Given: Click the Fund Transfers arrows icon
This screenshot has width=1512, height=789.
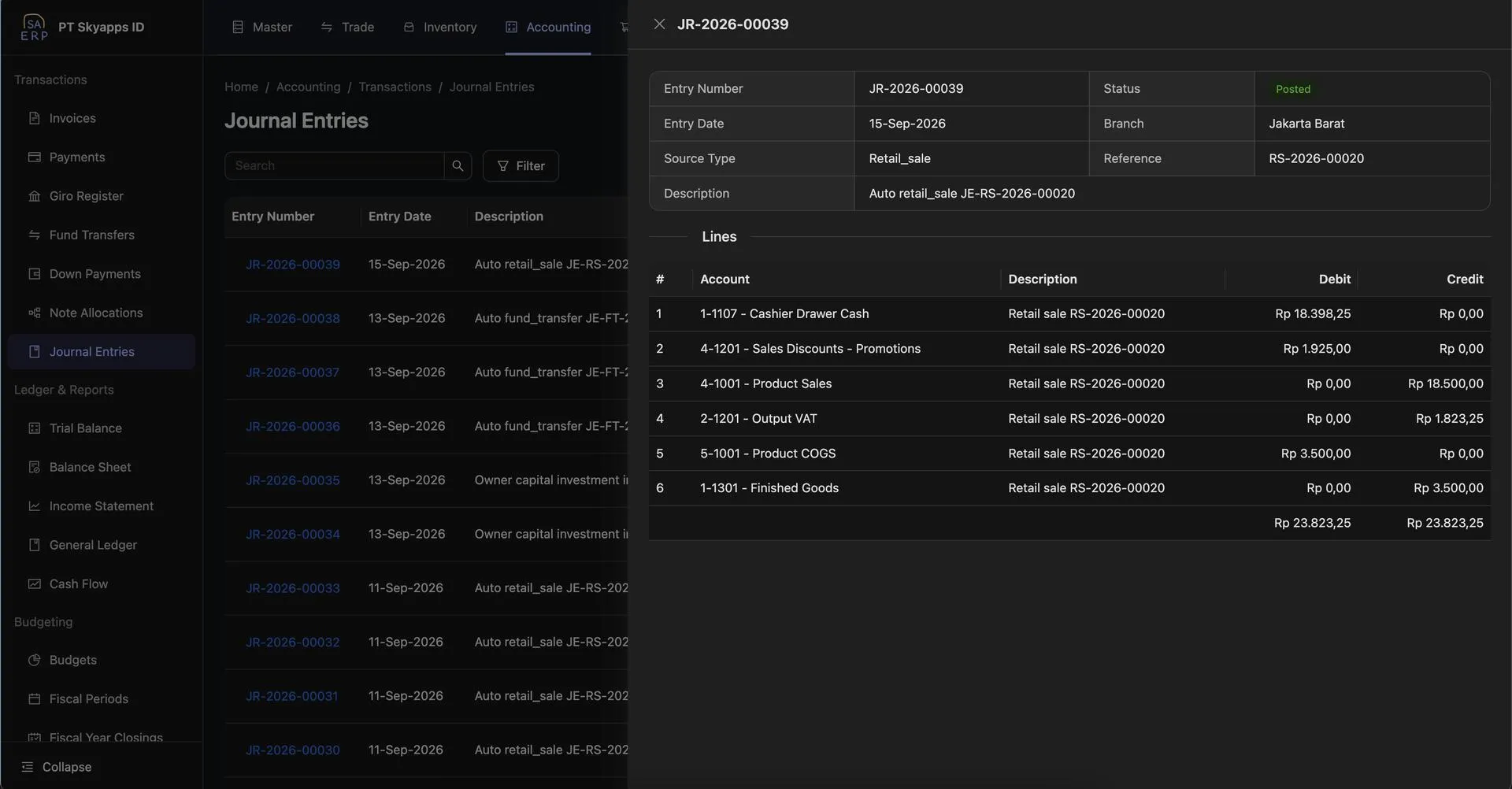Looking at the screenshot, I should tap(34, 235).
